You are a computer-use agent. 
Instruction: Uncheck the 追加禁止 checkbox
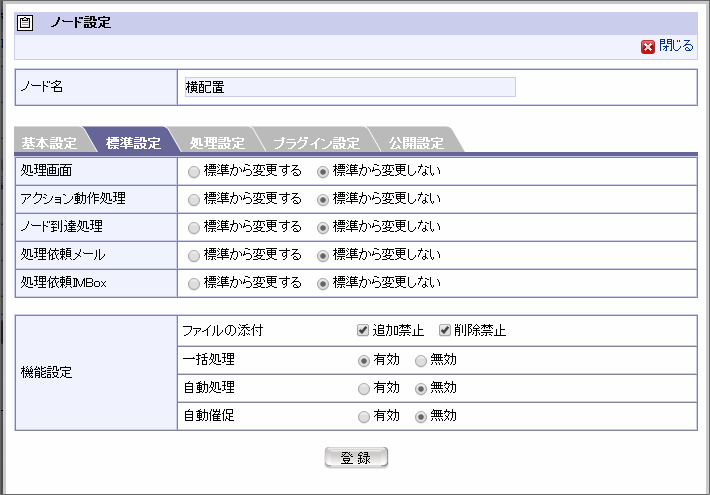pos(363,330)
